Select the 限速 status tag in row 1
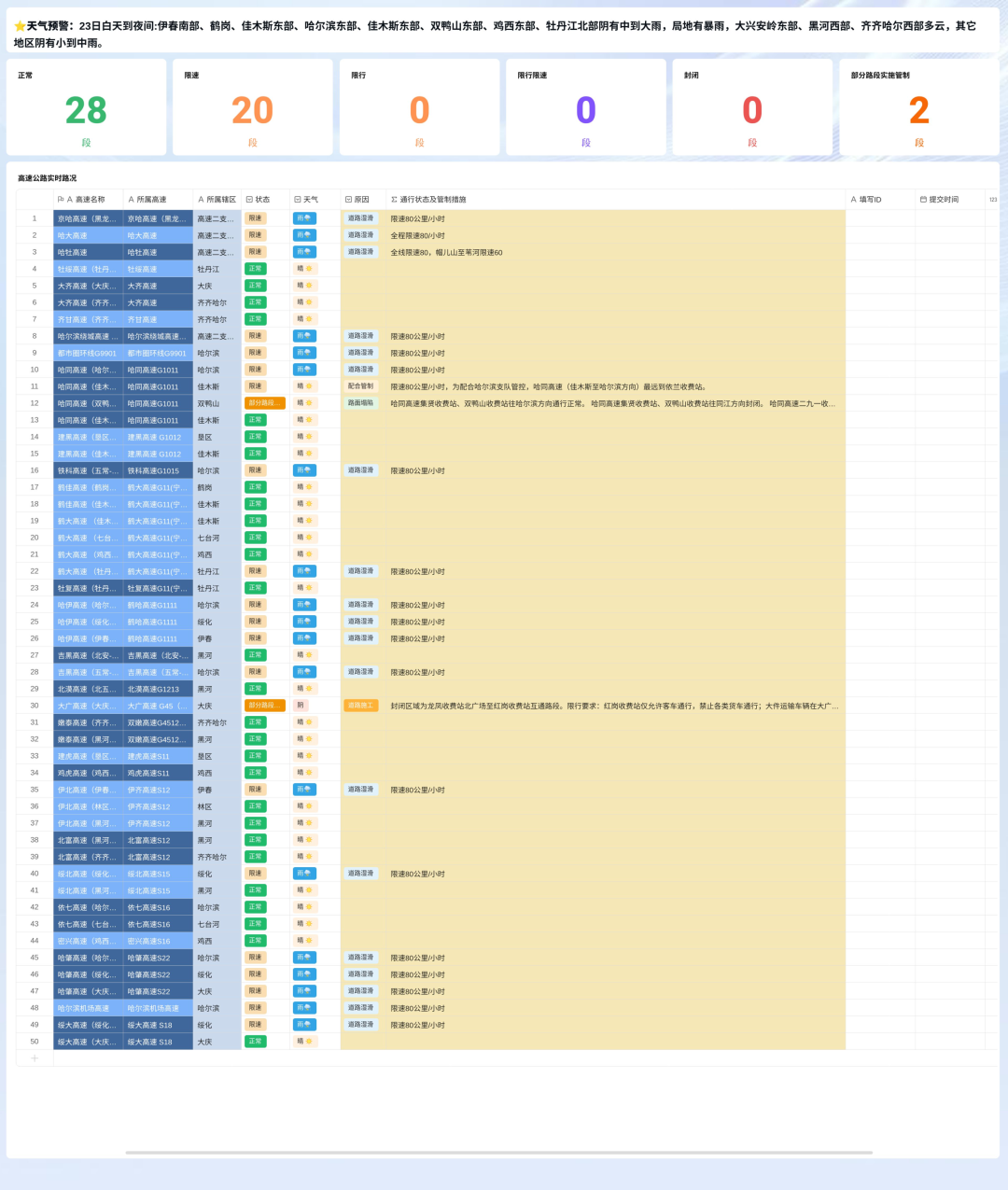The width and height of the screenshot is (1008, 1190). pyautogui.click(x=255, y=218)
